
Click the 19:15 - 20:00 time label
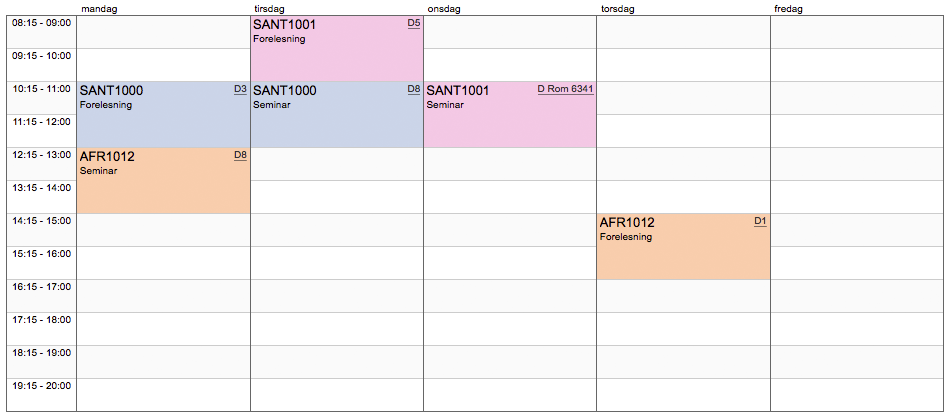[40, 386]
